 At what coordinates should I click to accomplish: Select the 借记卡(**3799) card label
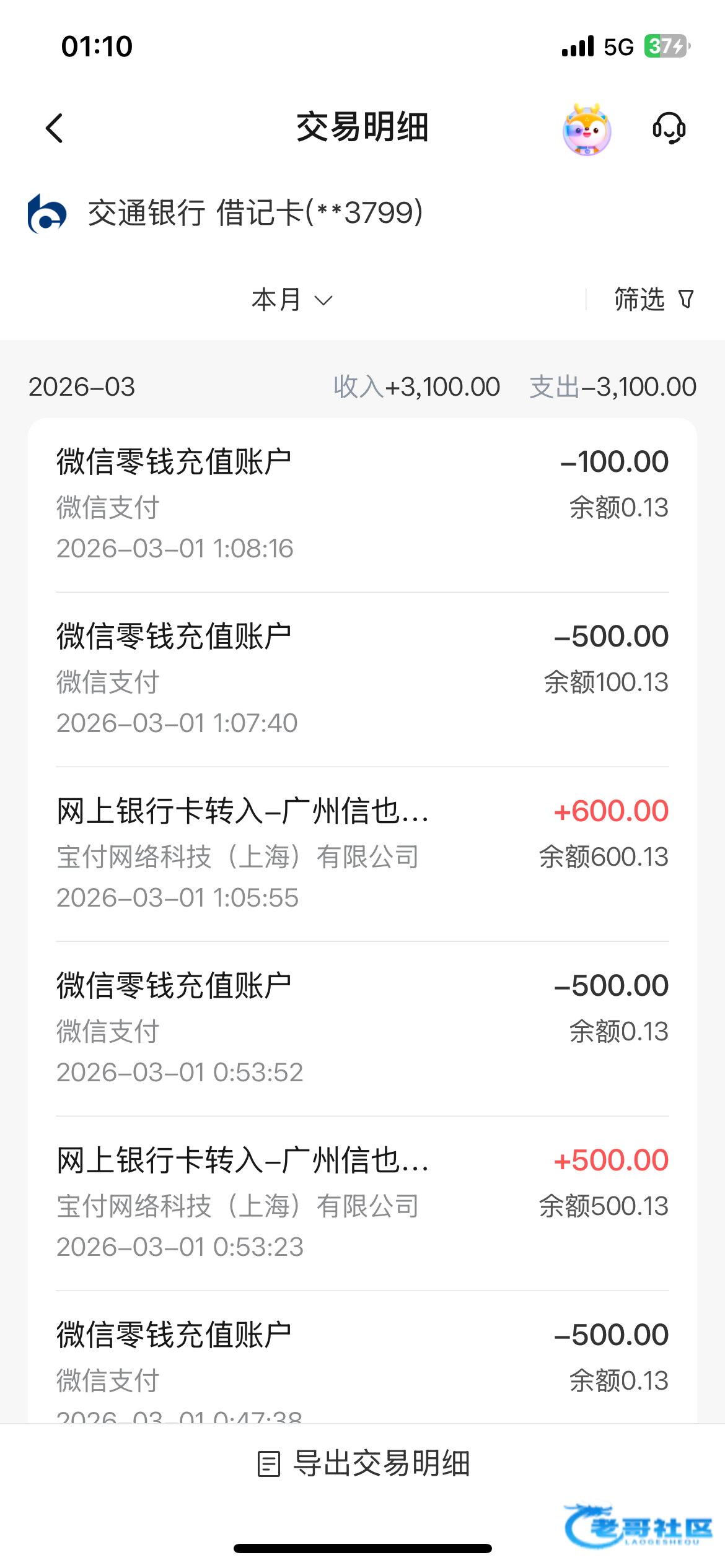point(320,213)
